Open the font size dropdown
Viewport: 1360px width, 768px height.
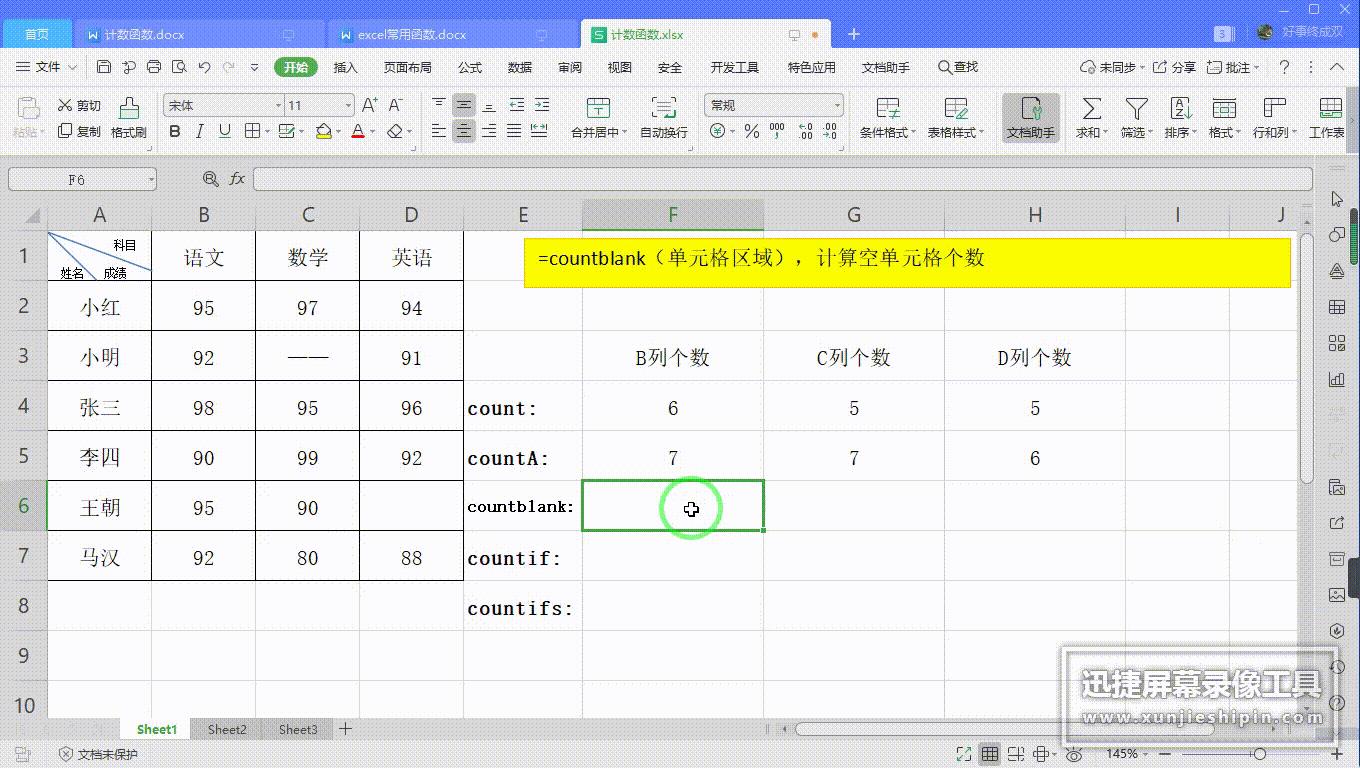pos(348,105)
